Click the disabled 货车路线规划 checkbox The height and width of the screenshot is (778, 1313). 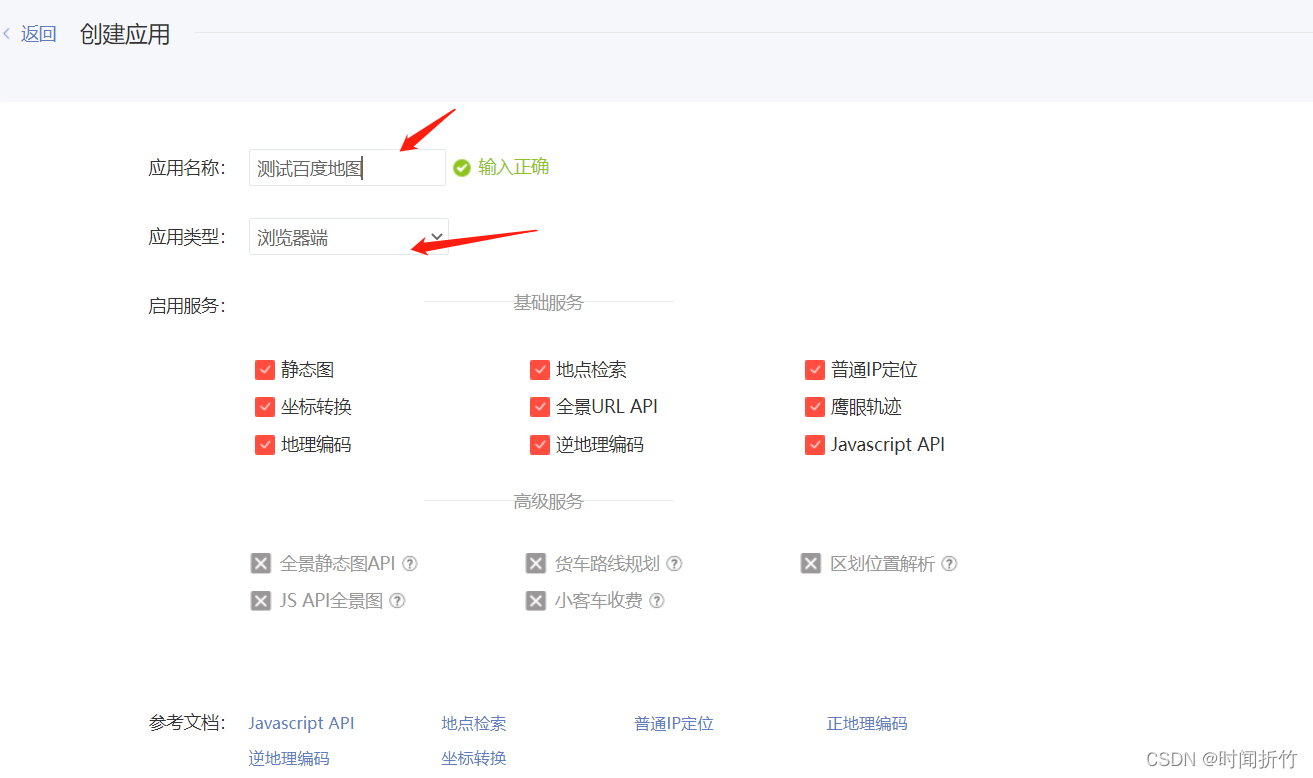(x=536, y=564)
